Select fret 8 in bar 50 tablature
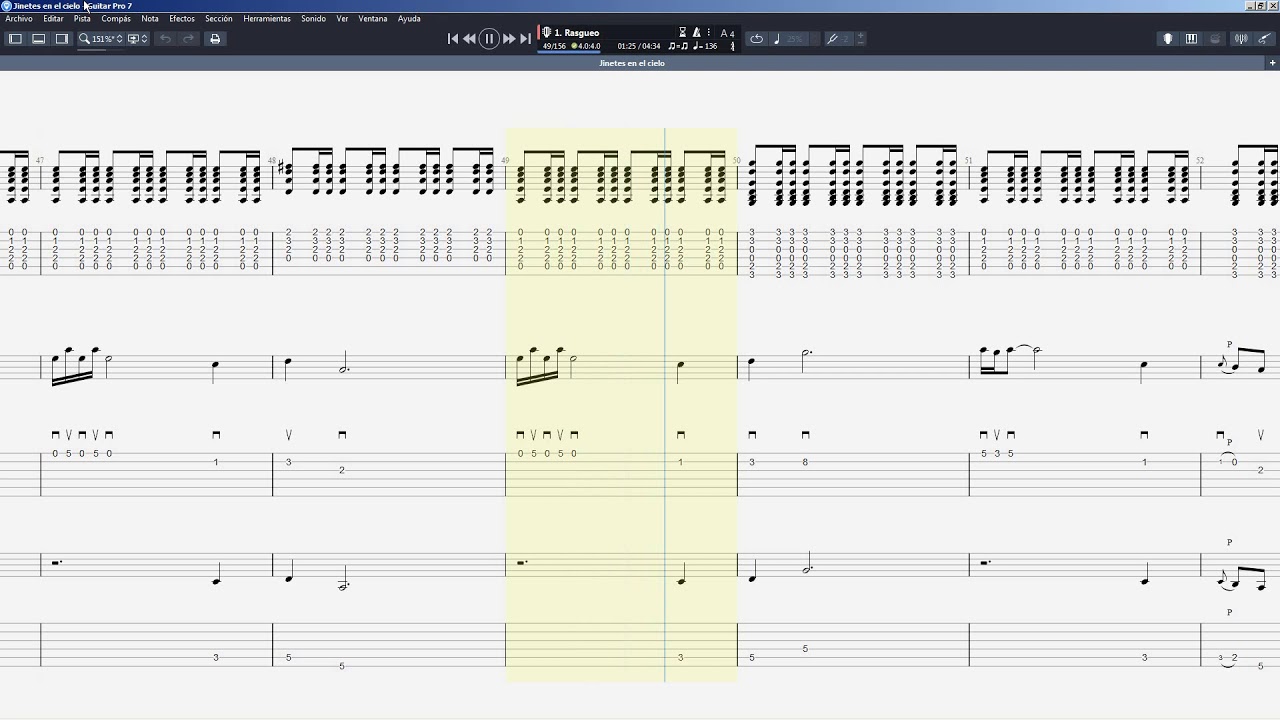Screen dimensions: 1280x720 tap(805, 462)
